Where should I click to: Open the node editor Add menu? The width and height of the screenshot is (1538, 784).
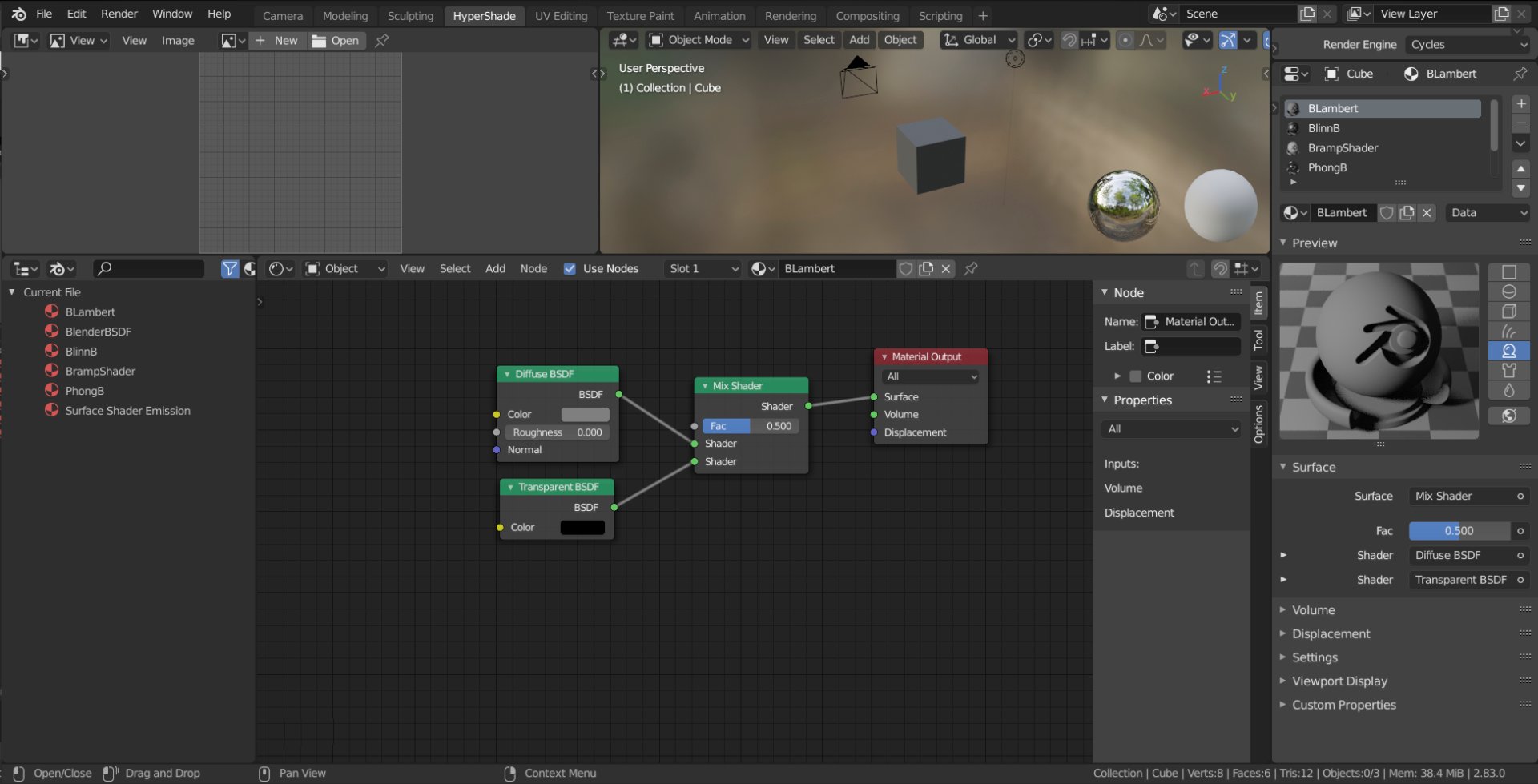click(x=495, y=269)
